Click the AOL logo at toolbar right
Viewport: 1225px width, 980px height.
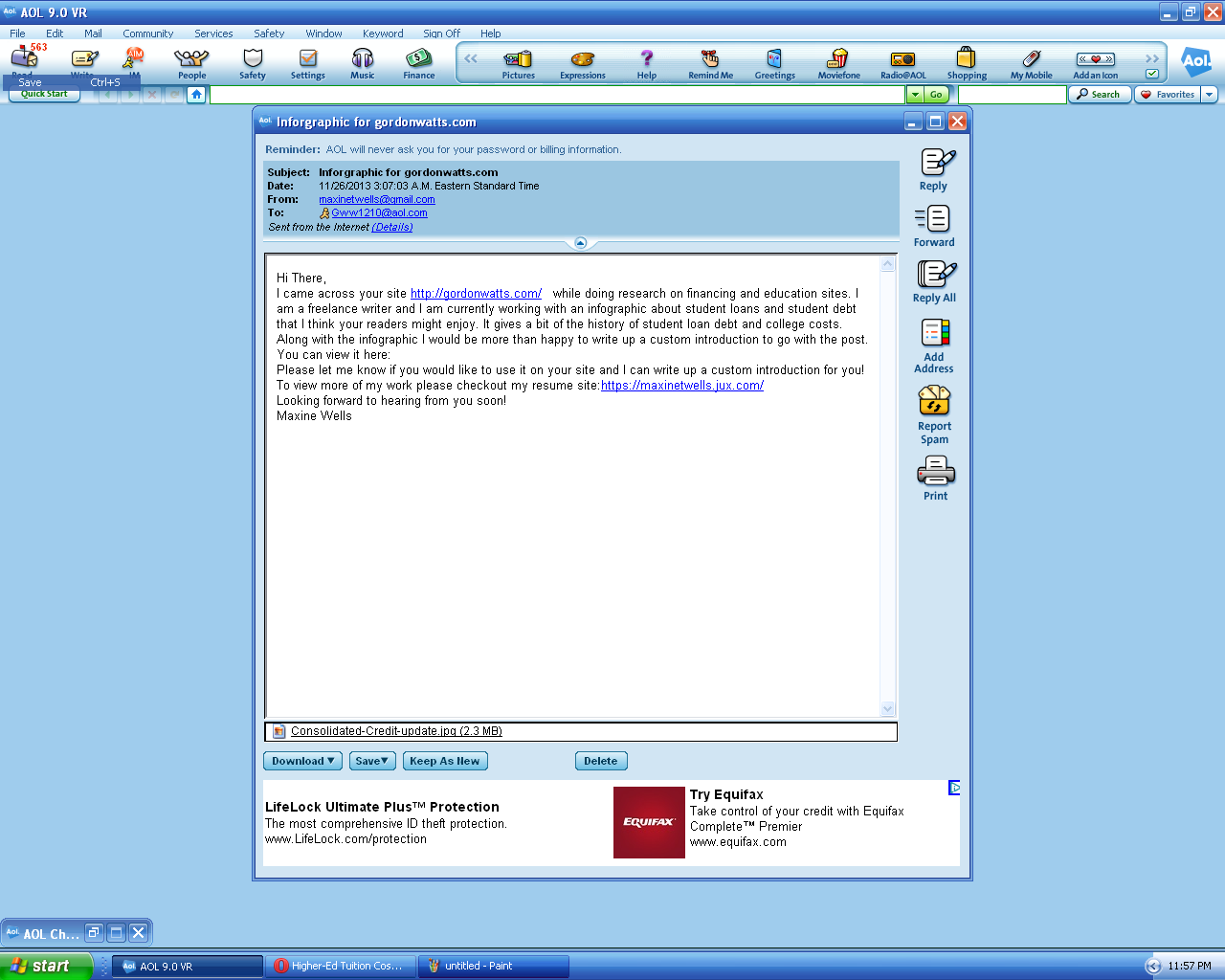(1195, 62)
